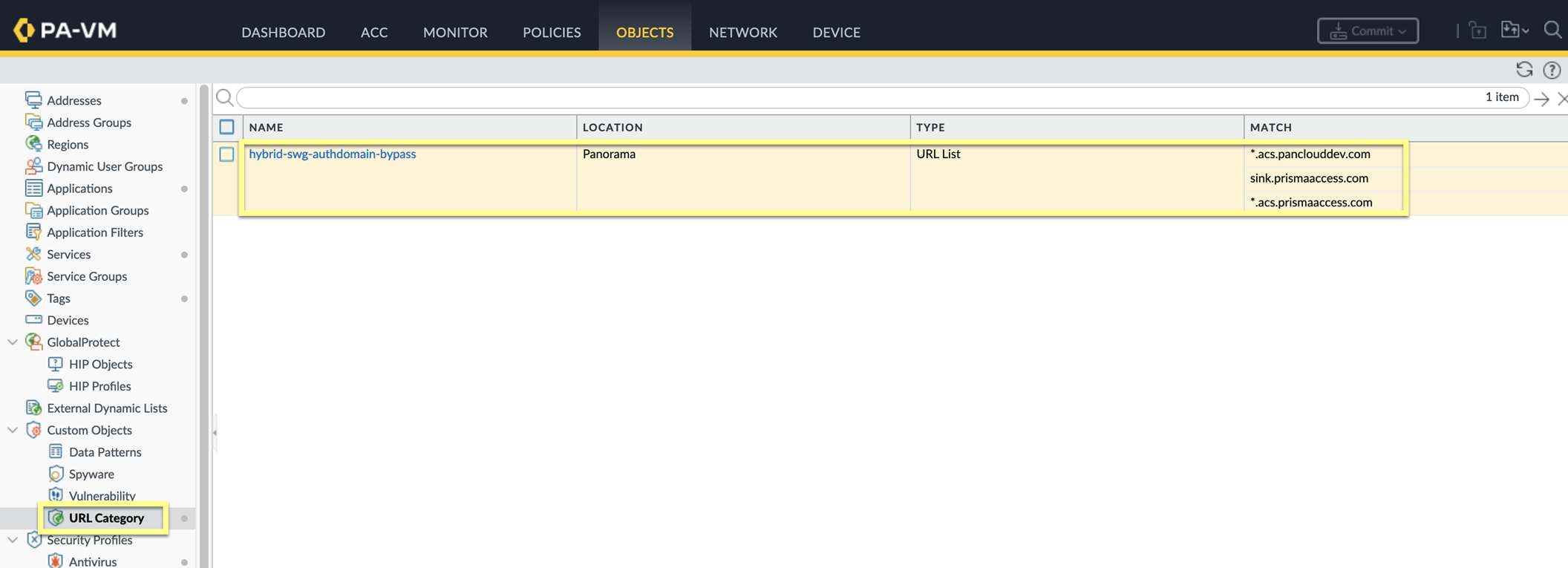Click the sidebar vertical scrollbar
Viewport: 1568px width, 568px height.
pos(203,325)
